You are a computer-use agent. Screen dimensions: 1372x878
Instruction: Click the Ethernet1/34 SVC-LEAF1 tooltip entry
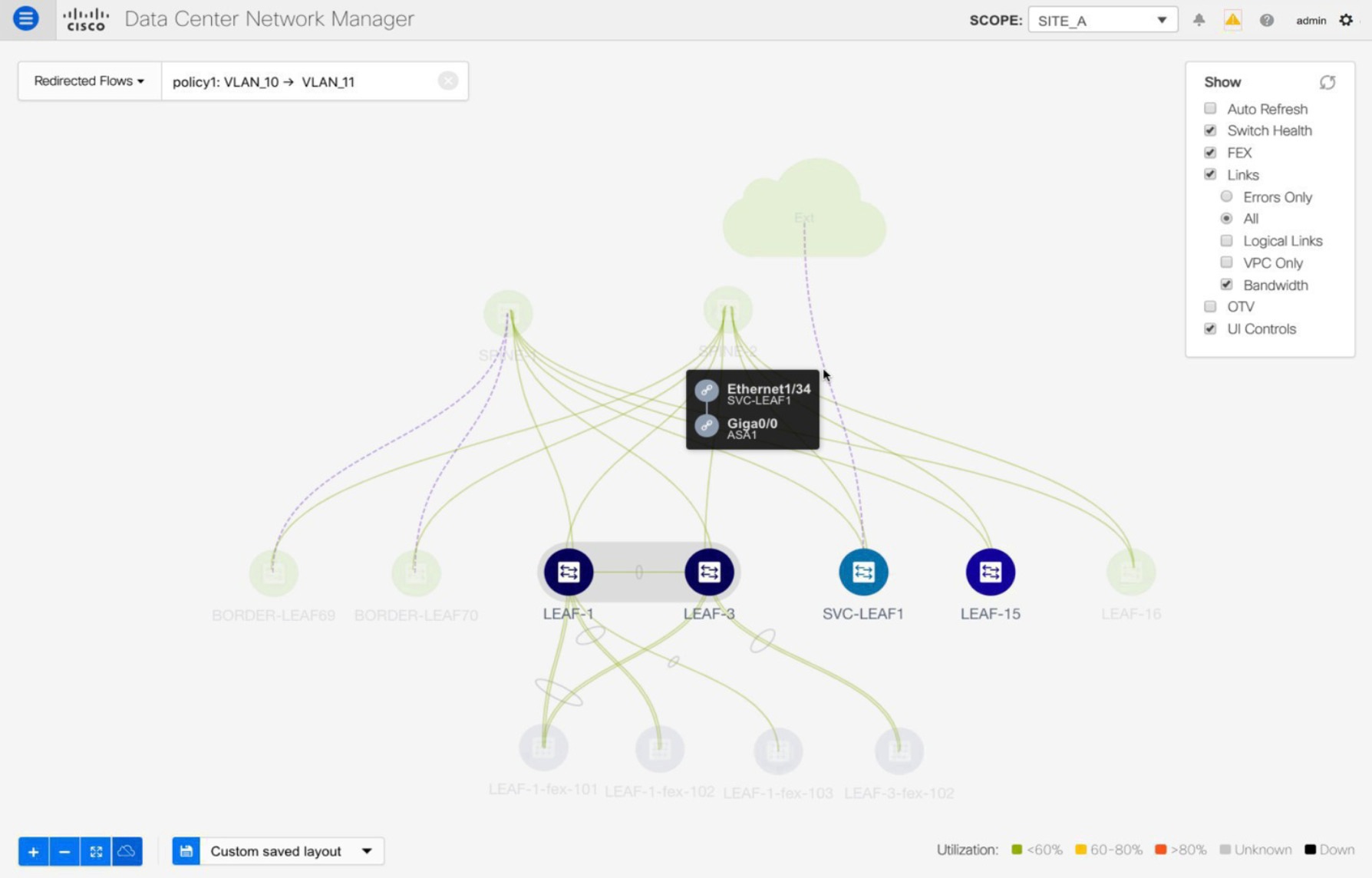pos(753,391)
